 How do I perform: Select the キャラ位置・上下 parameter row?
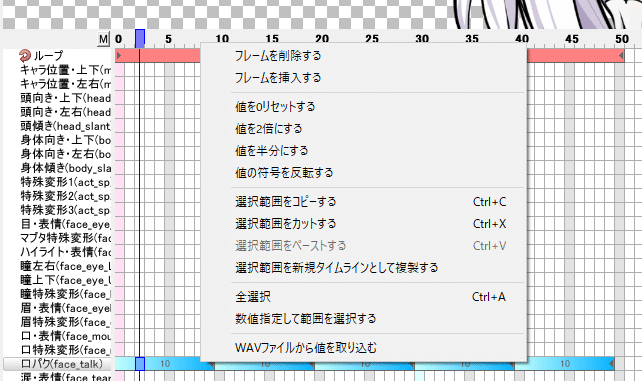[x=66, y=70]
